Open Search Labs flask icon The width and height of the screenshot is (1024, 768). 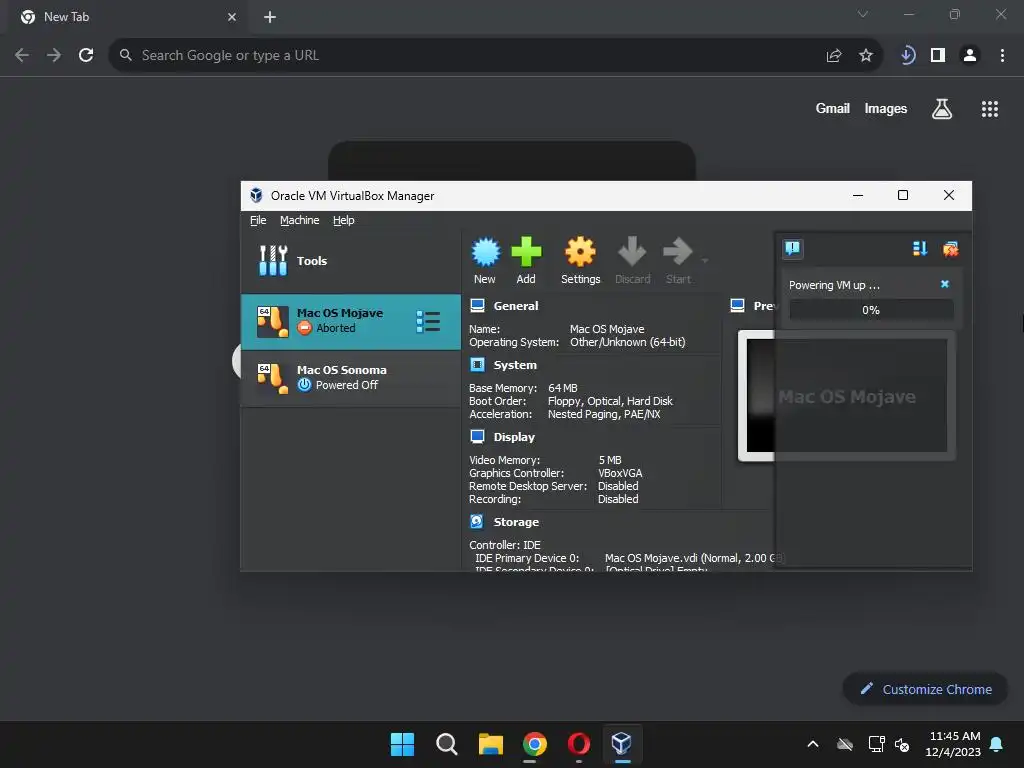[x=942, y=108]
